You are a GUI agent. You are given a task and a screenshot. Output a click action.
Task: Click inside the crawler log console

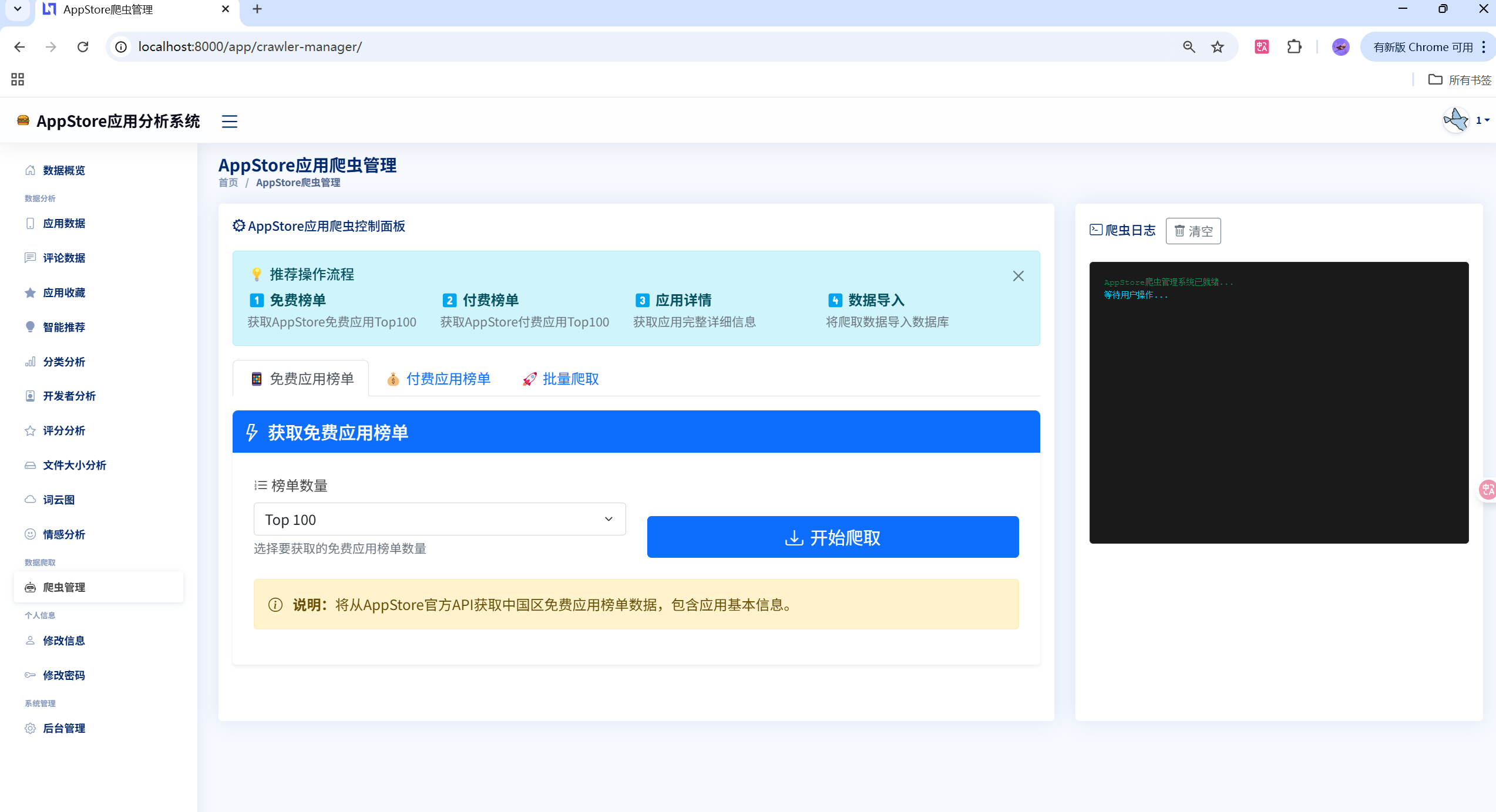tap(1279, 402)
